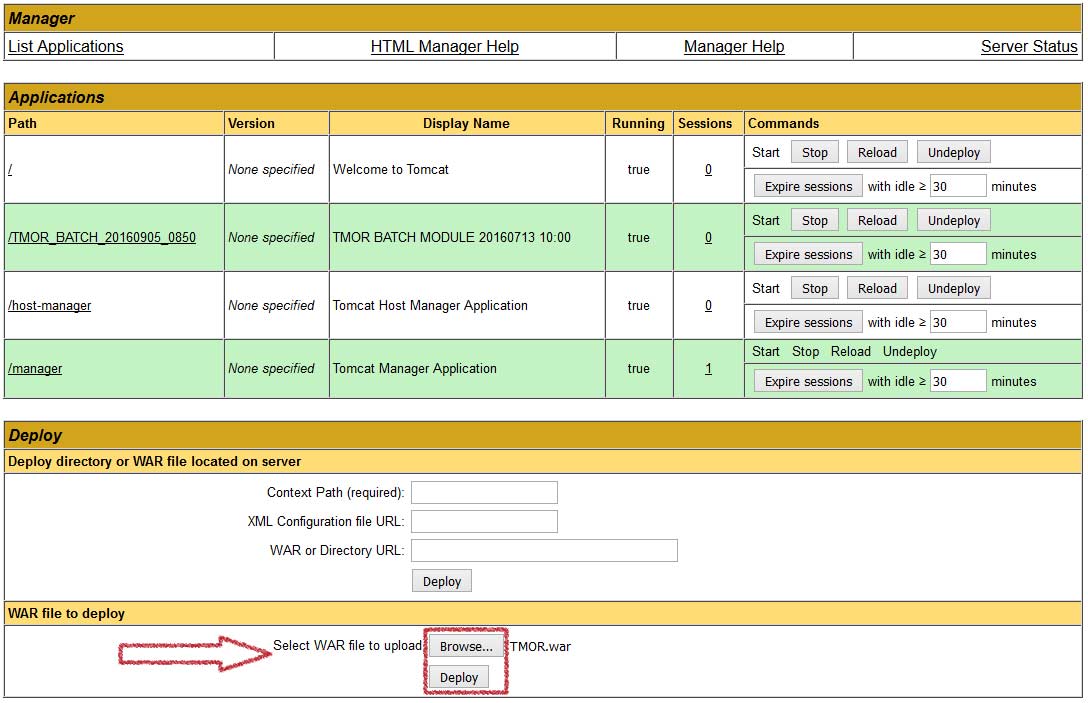View the Server Status page

[1029, 46]
